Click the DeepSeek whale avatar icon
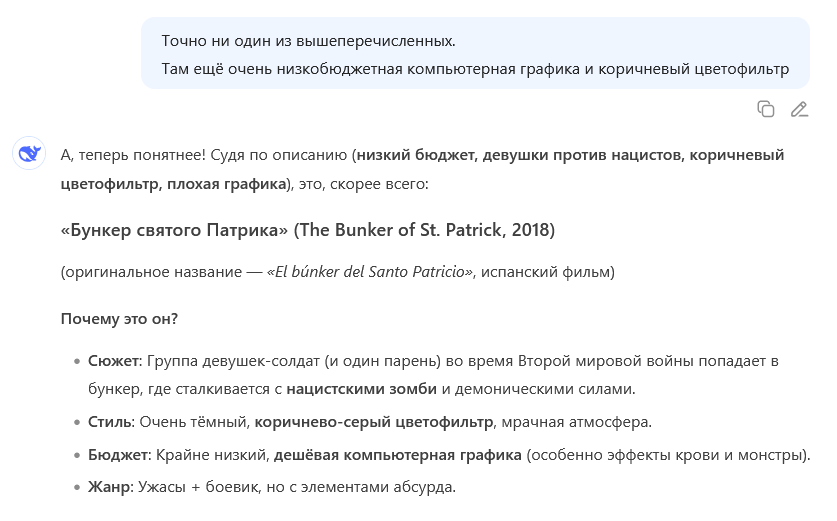This screenshot has width=837, height=521. point(28,155)
